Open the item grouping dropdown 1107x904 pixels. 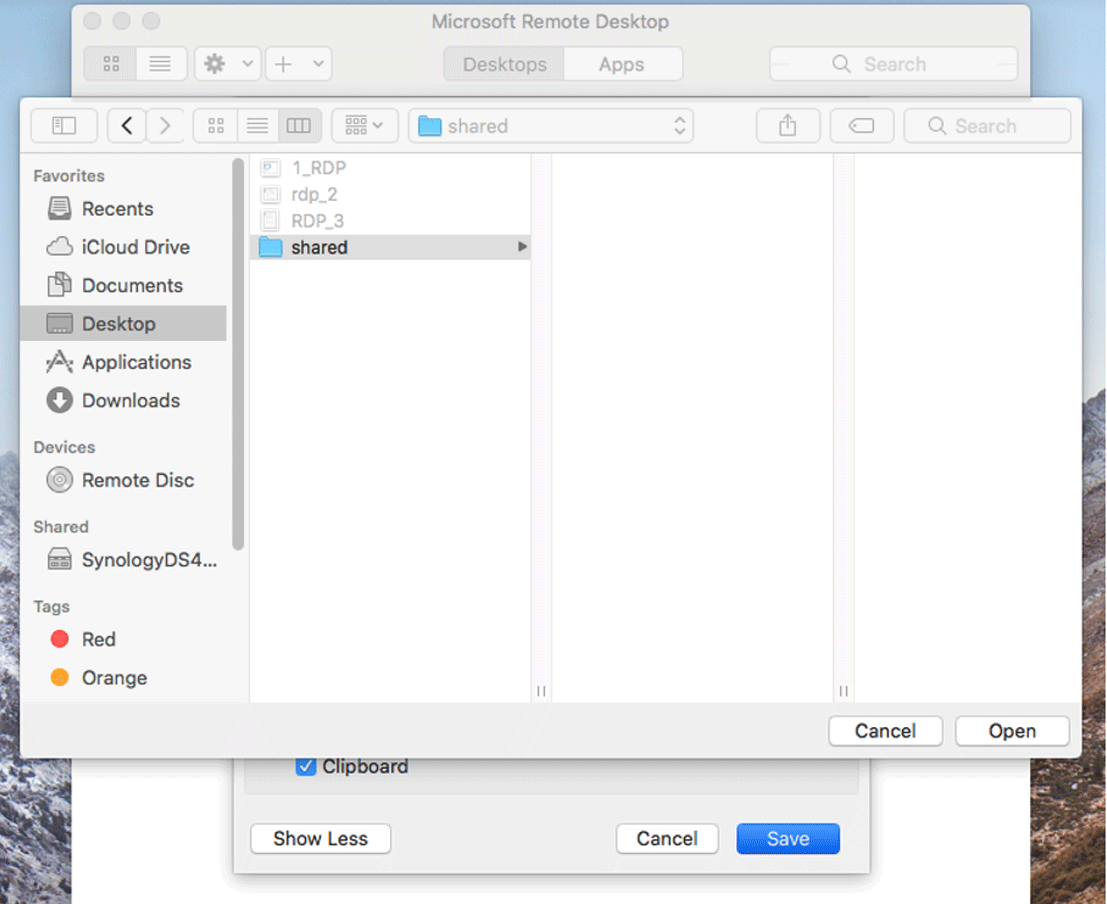[364, 126]
